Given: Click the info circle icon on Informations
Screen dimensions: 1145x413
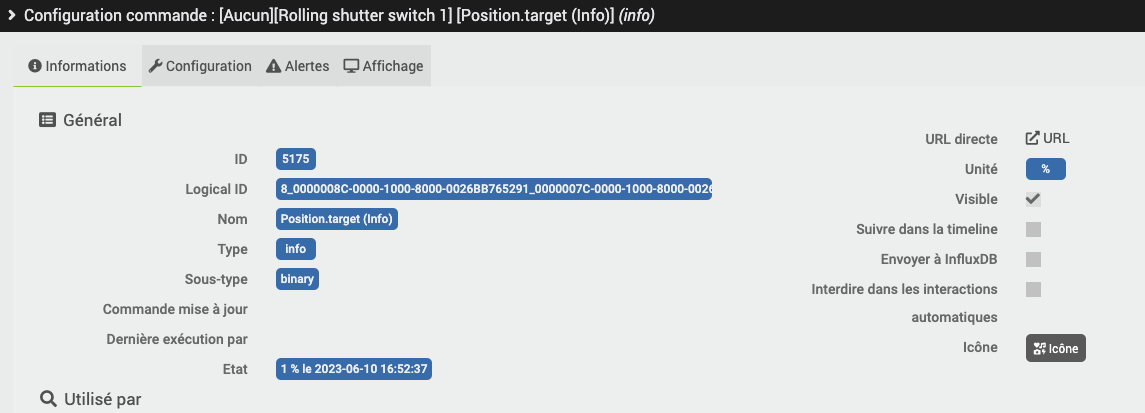Looking at the screenshot, I should point(34,66).
